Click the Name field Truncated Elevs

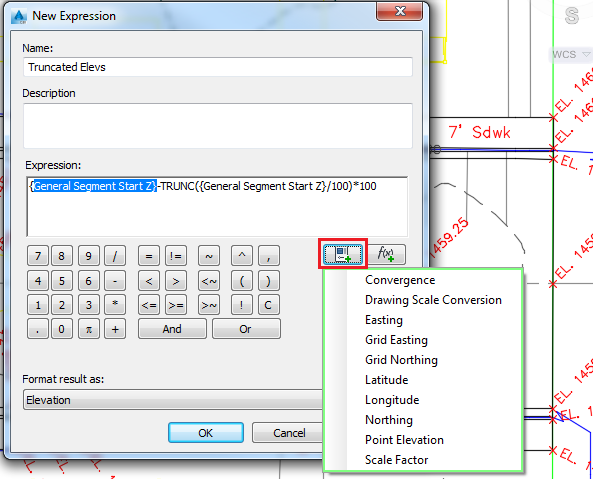[218, 67]
